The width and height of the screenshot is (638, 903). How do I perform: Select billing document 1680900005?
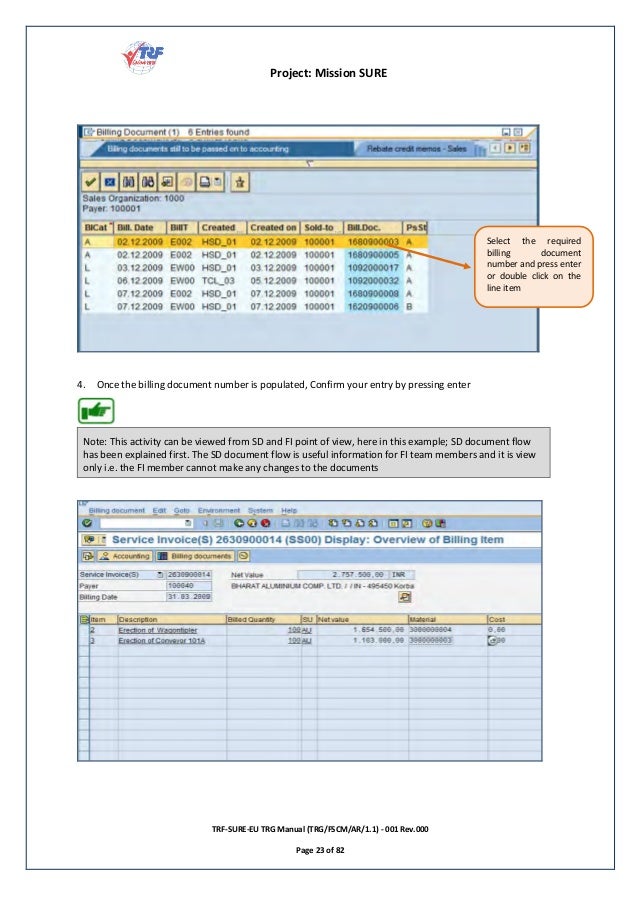pos(373,255)
